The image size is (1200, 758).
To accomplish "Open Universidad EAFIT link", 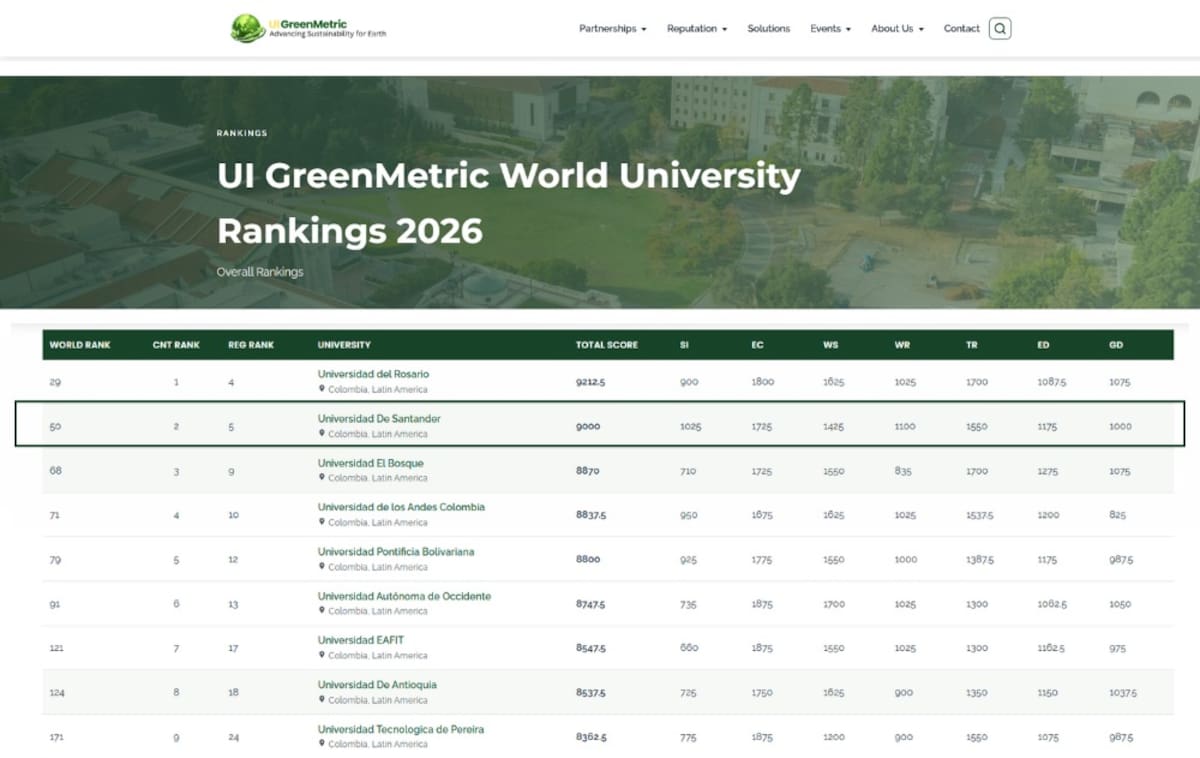I will [x=361, y=640].
